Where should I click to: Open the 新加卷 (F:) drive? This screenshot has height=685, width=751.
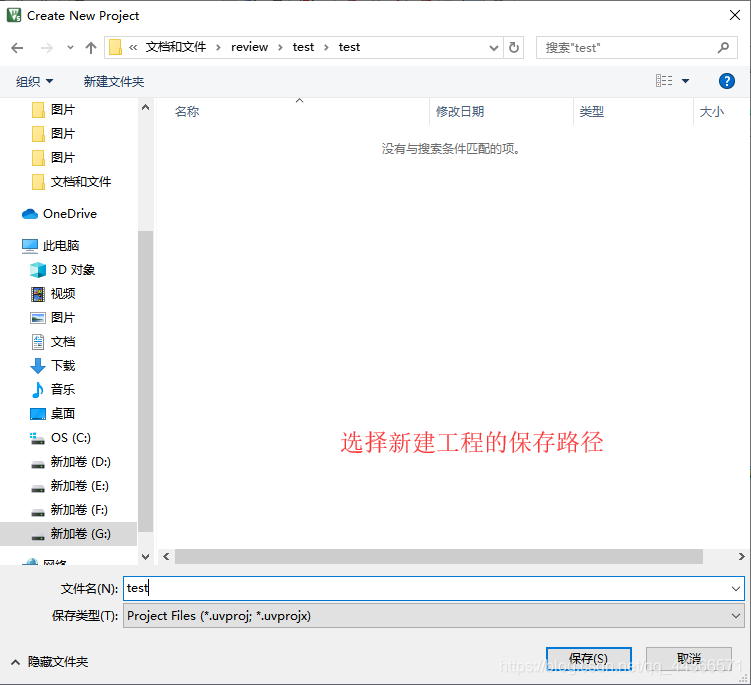click(x=79, y=510)
